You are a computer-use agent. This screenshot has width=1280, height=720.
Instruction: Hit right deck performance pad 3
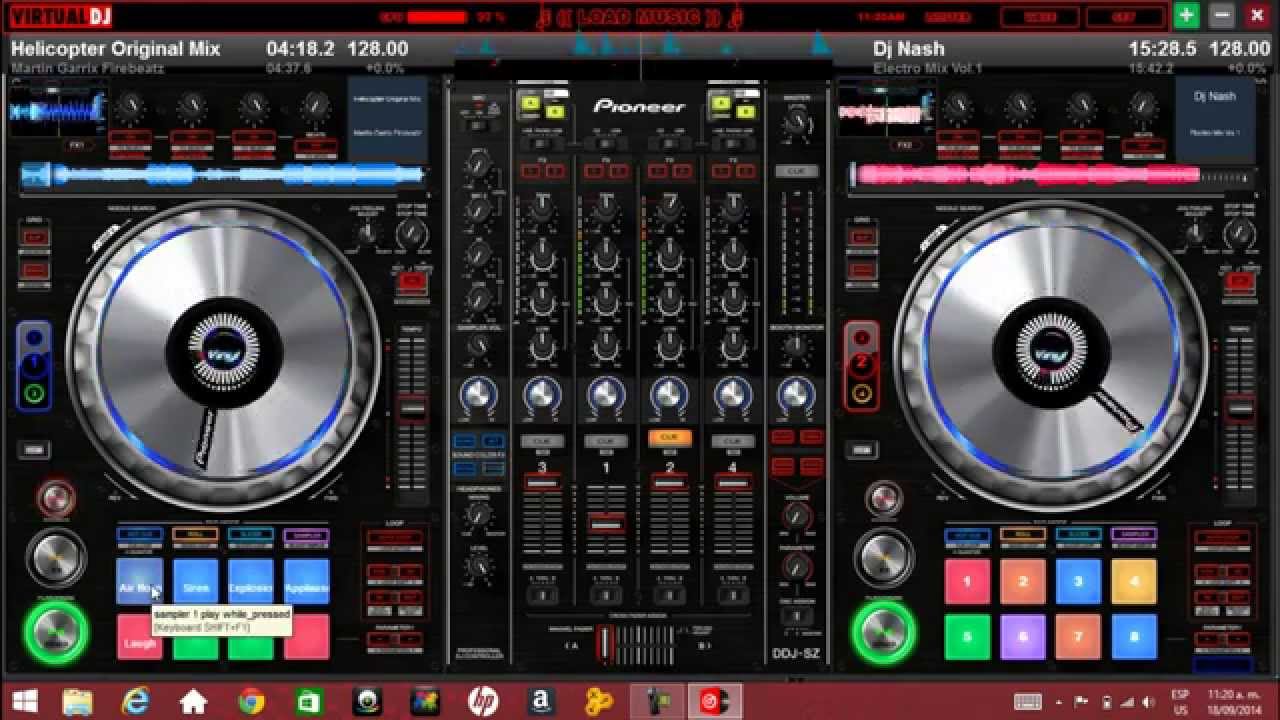(1078, 582)
